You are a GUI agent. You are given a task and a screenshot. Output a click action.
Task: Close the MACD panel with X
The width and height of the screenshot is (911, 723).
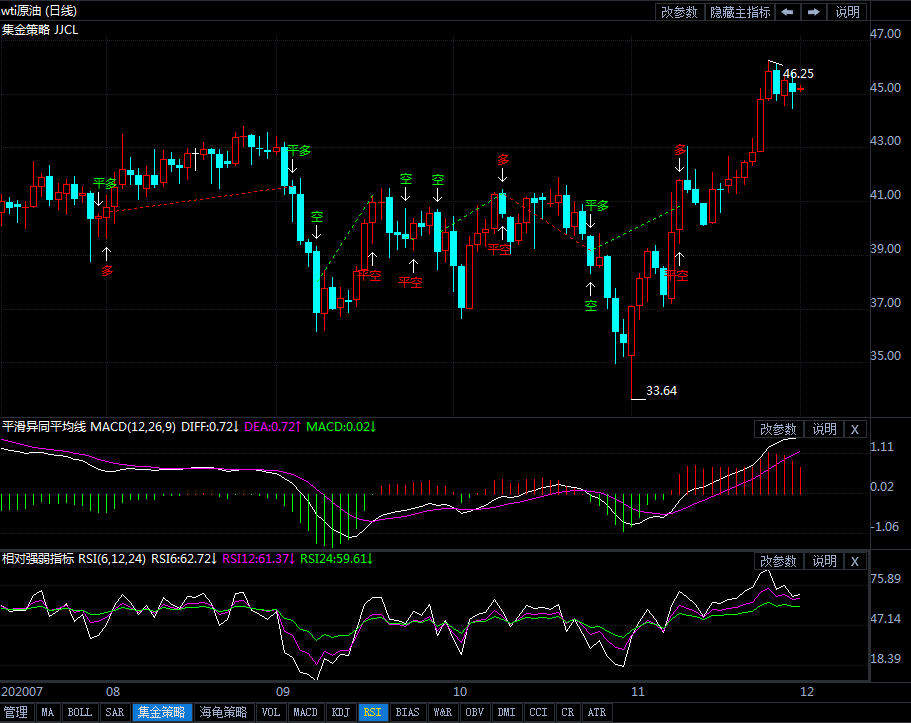[x=854, y=429]
